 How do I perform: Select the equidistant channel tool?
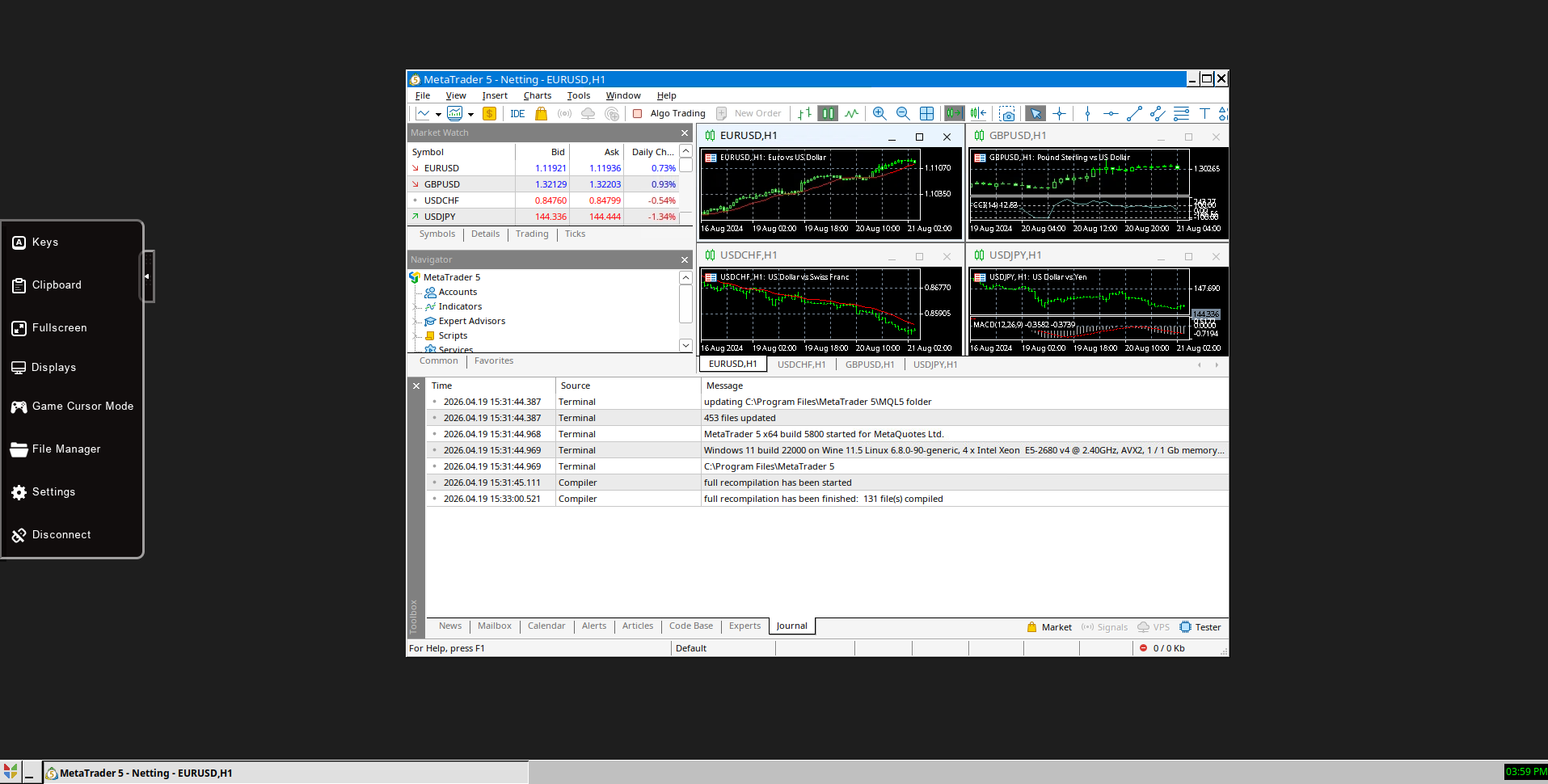[1158, 114]
